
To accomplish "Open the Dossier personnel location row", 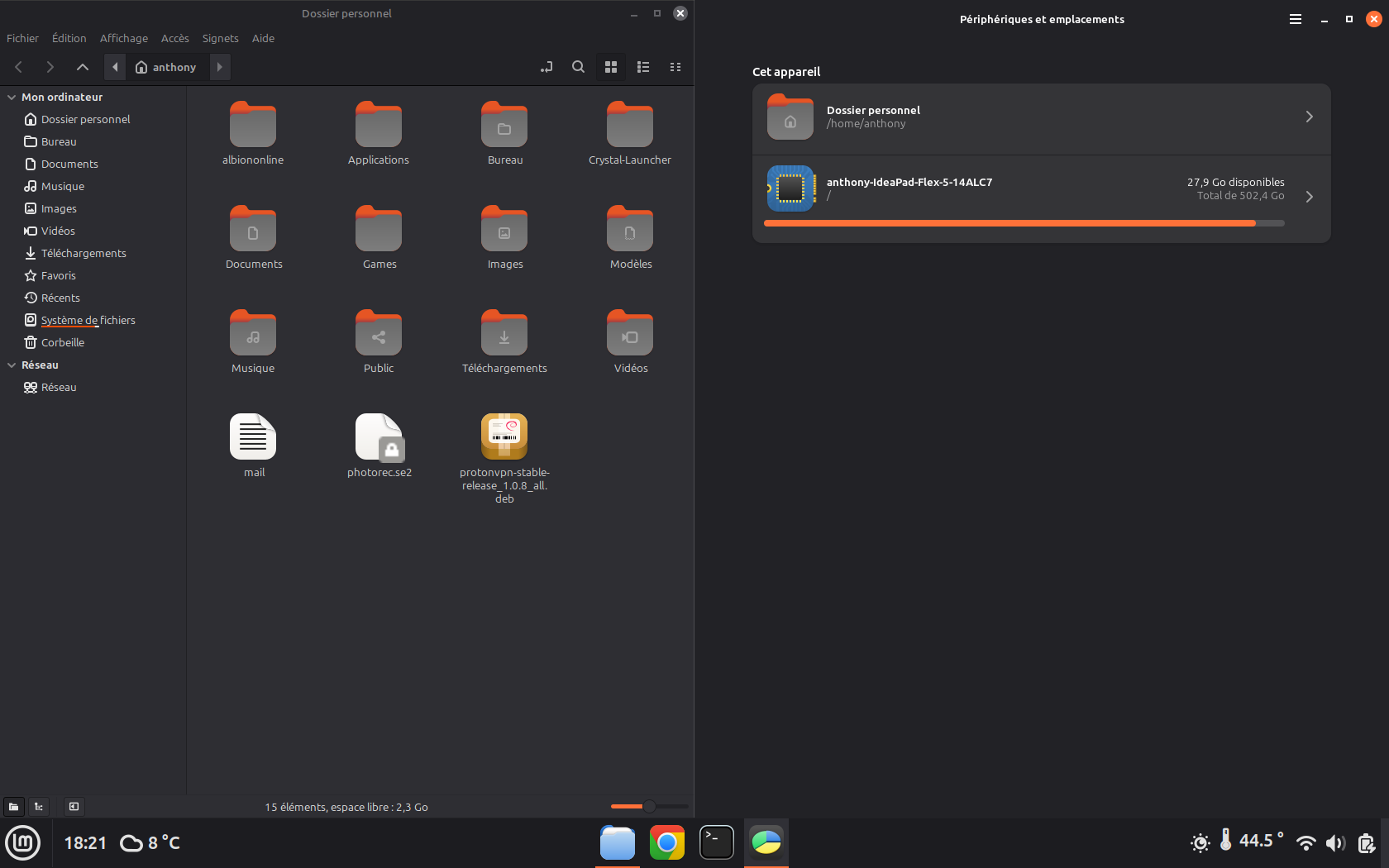I will pyautogui.click(x=1041, y=117).
